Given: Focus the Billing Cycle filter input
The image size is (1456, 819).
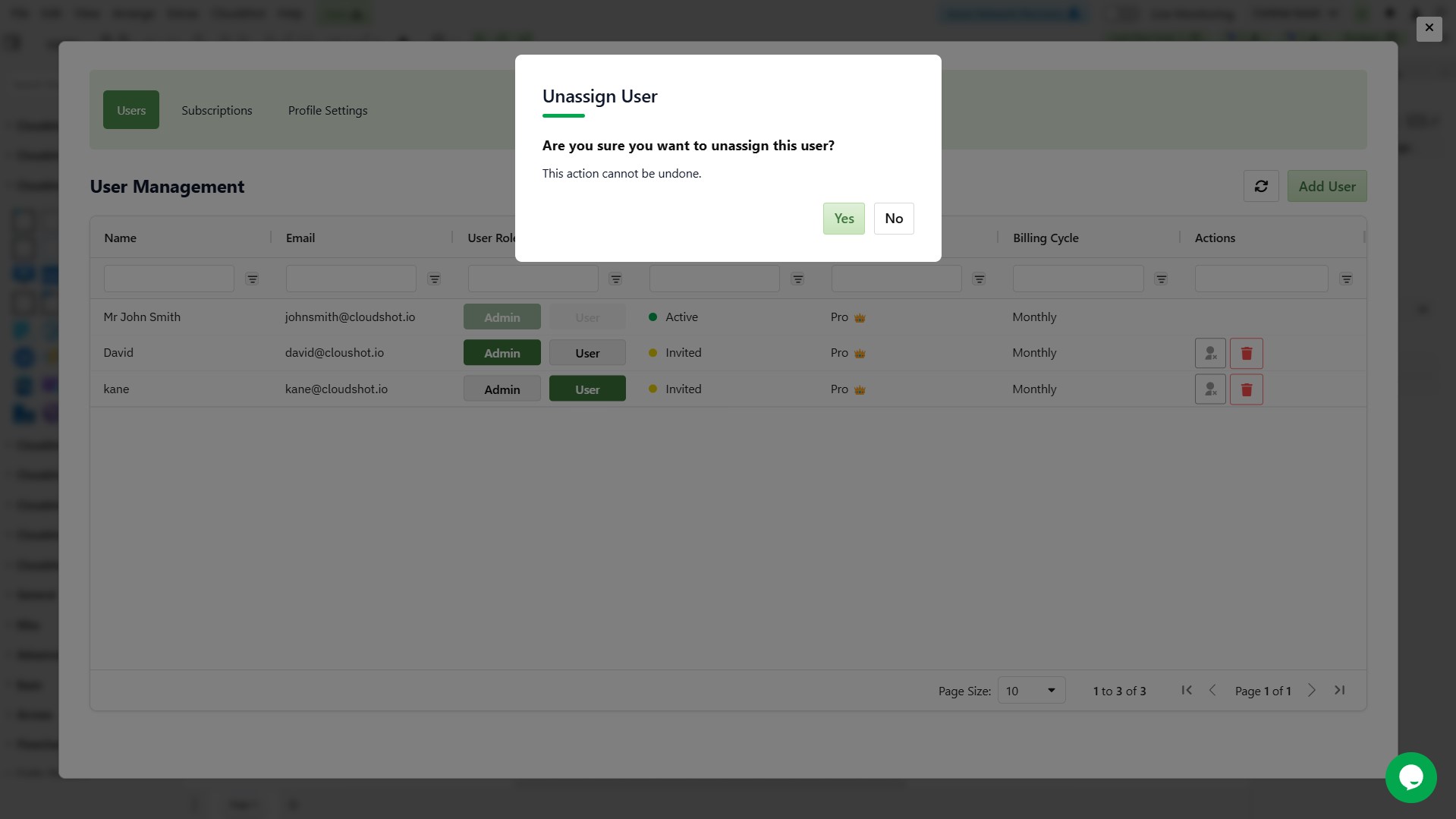Looking at the screenshot, I should point(1078,279).
